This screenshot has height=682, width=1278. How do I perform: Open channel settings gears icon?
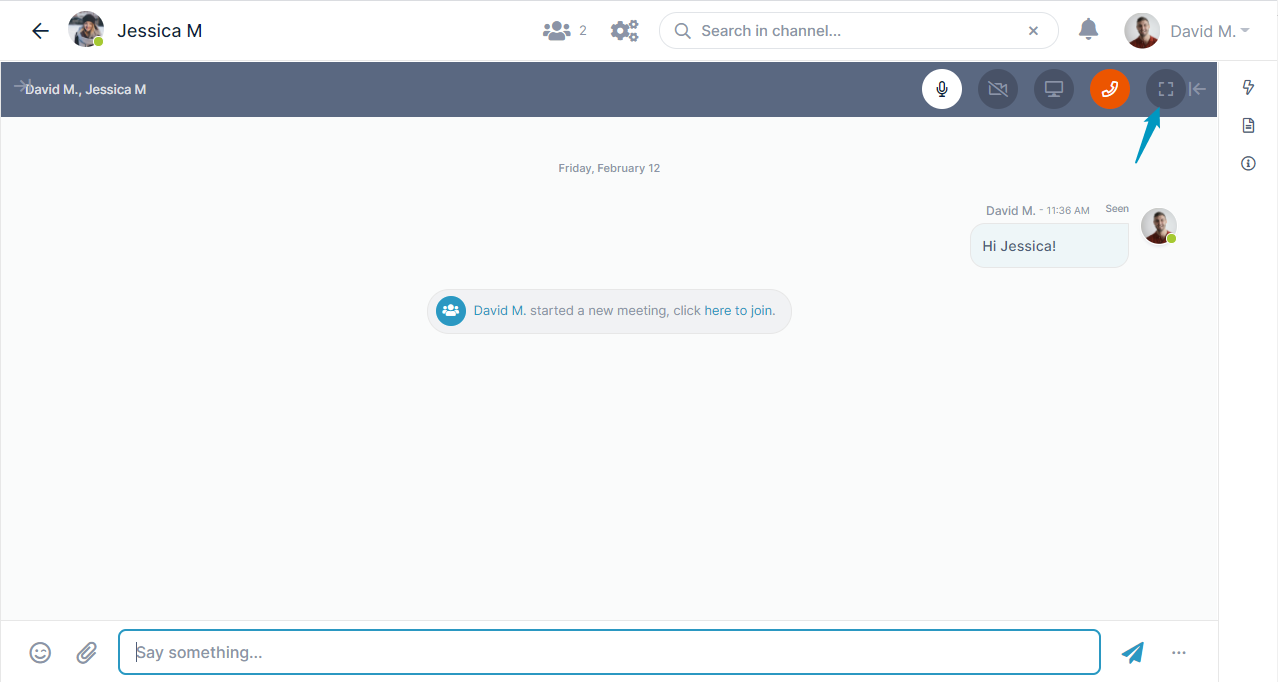(x=625, y=31)
